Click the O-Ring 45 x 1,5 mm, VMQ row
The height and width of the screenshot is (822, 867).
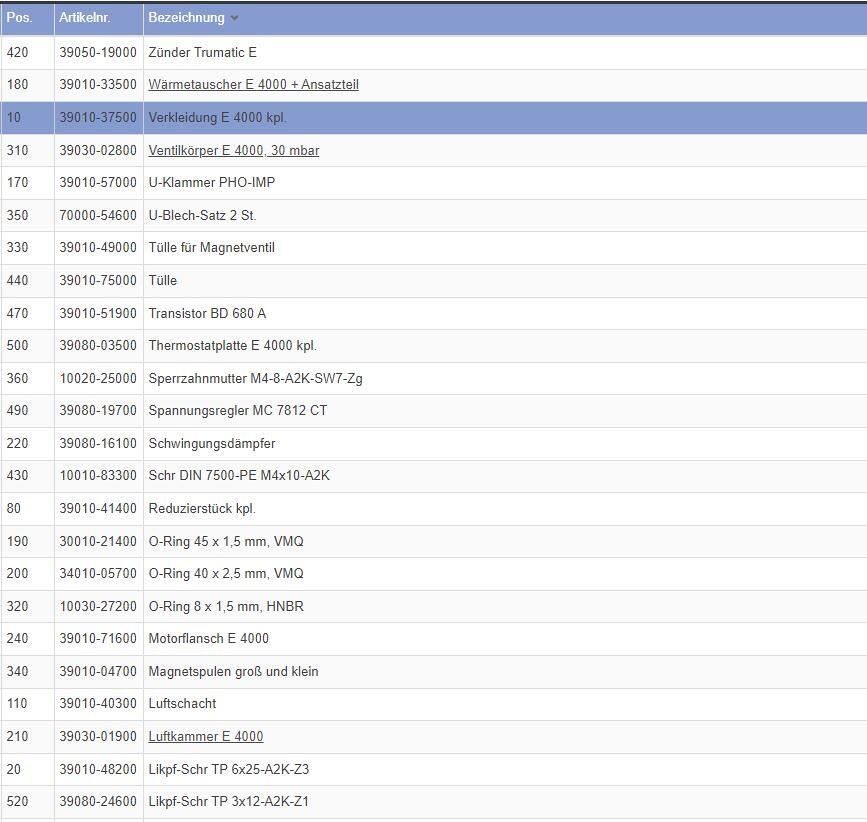click(x=225, y=541)
